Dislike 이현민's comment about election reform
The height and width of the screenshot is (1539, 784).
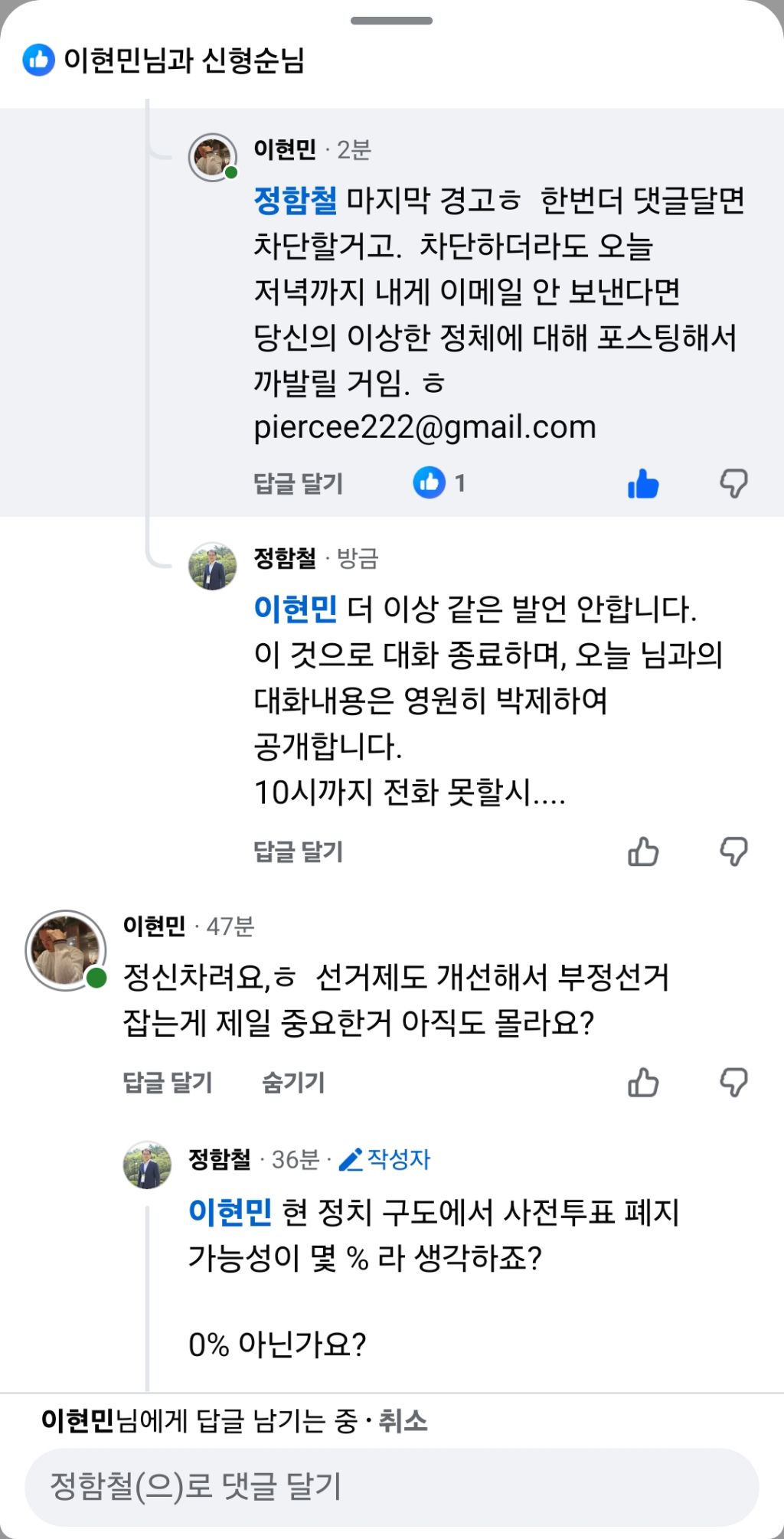click(x=733, y=1083)
